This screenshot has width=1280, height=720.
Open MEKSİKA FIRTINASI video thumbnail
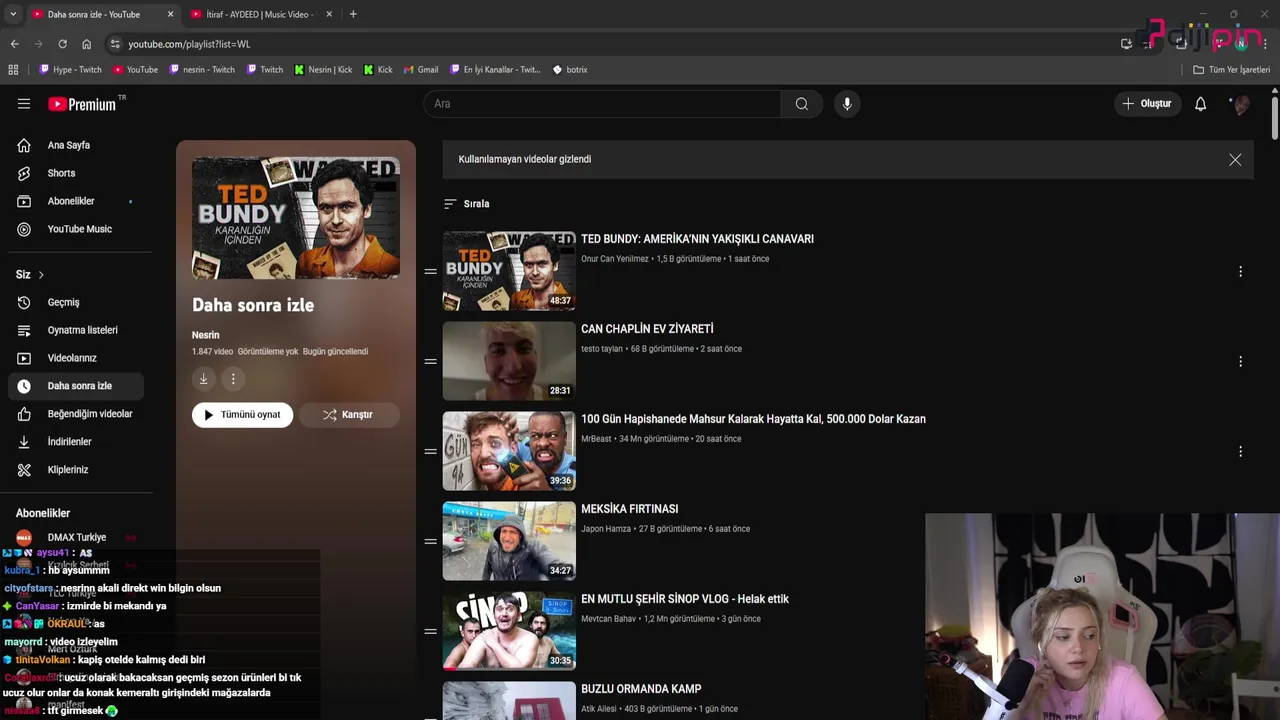point(509,541)
